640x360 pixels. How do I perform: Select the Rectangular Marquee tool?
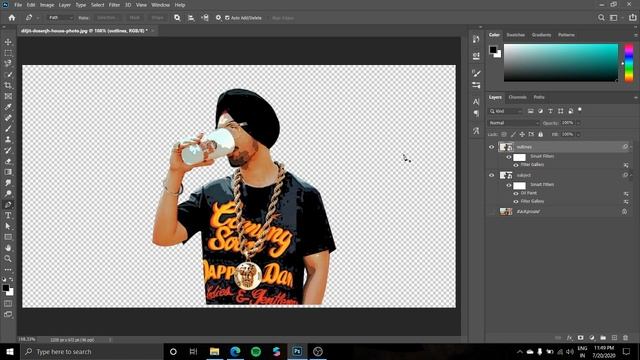8,53
